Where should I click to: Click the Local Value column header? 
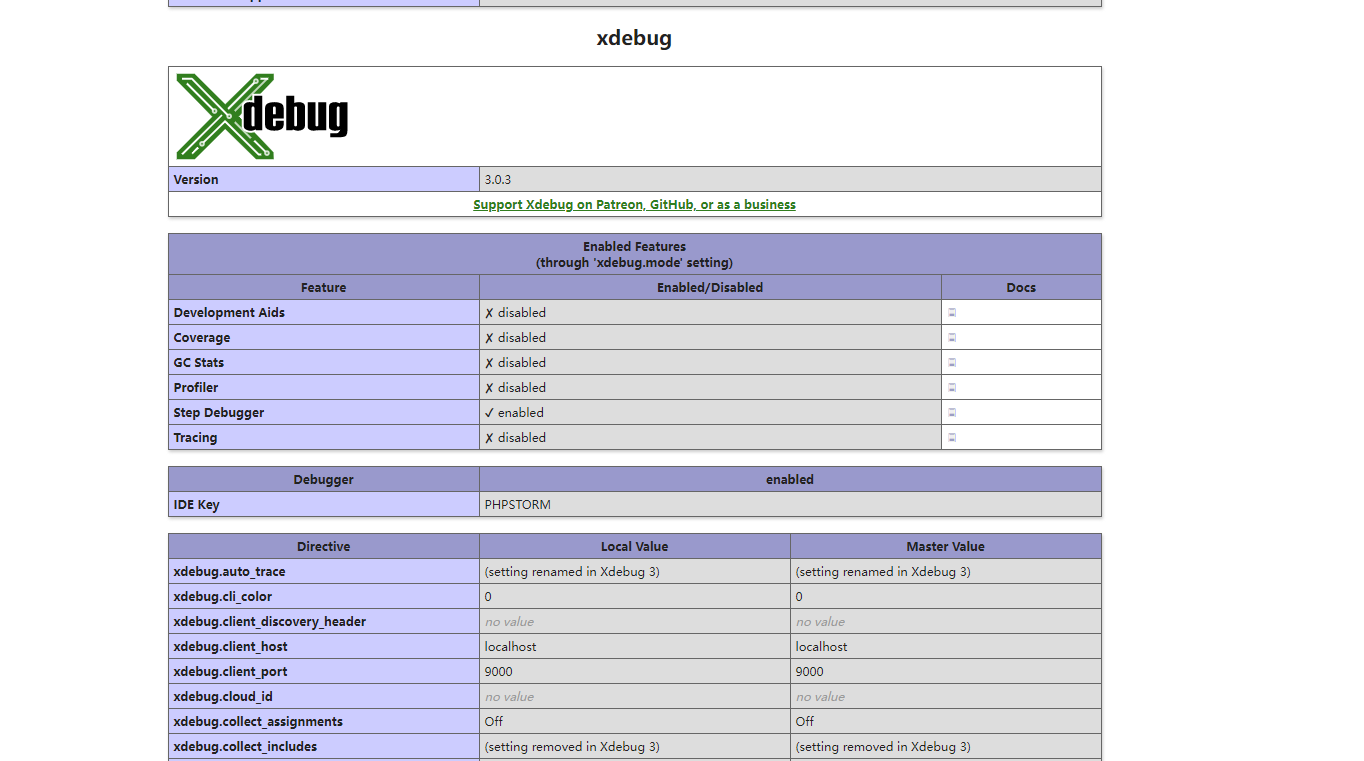(635, 547)
